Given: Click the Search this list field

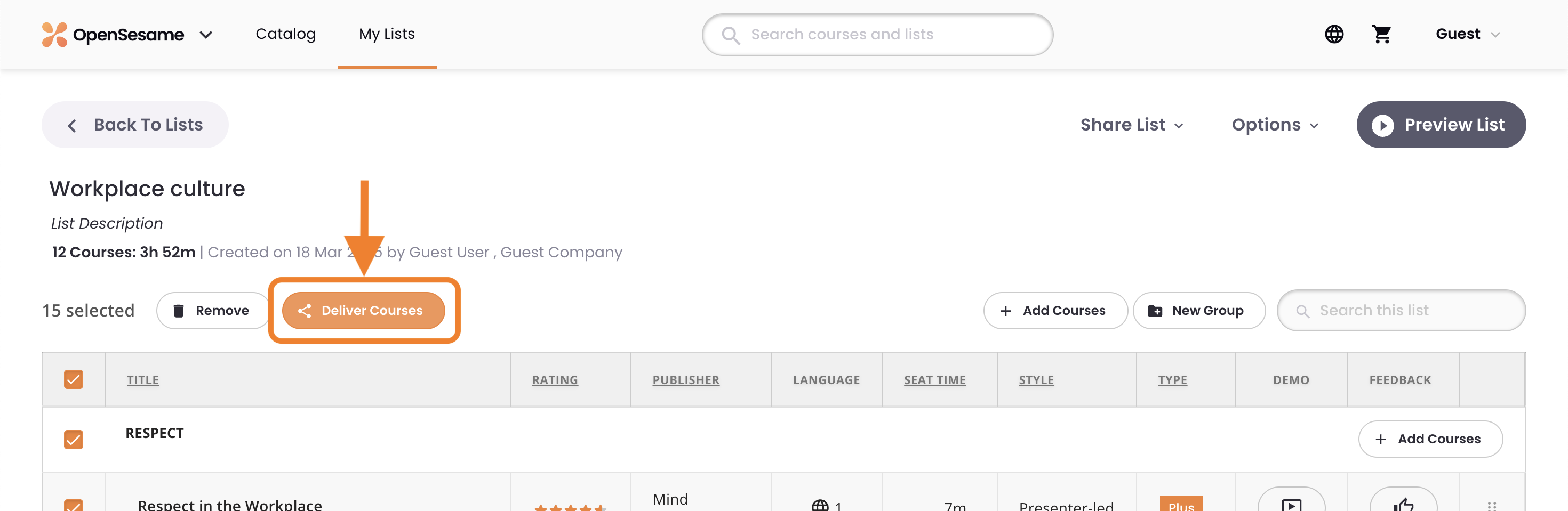Looking at the screenshot, I should pyautogui.click(x=1401, y=310).
